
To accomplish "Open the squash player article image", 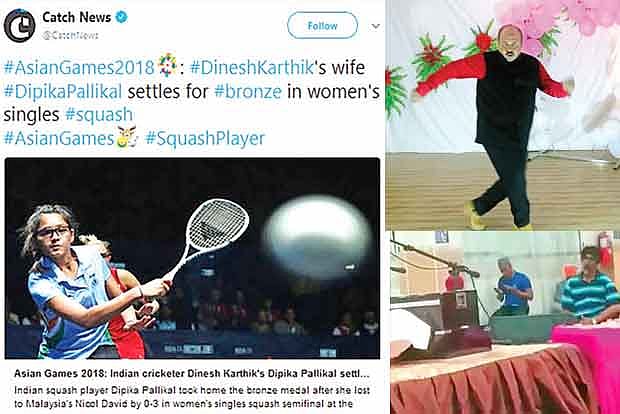I will [192, 258].
